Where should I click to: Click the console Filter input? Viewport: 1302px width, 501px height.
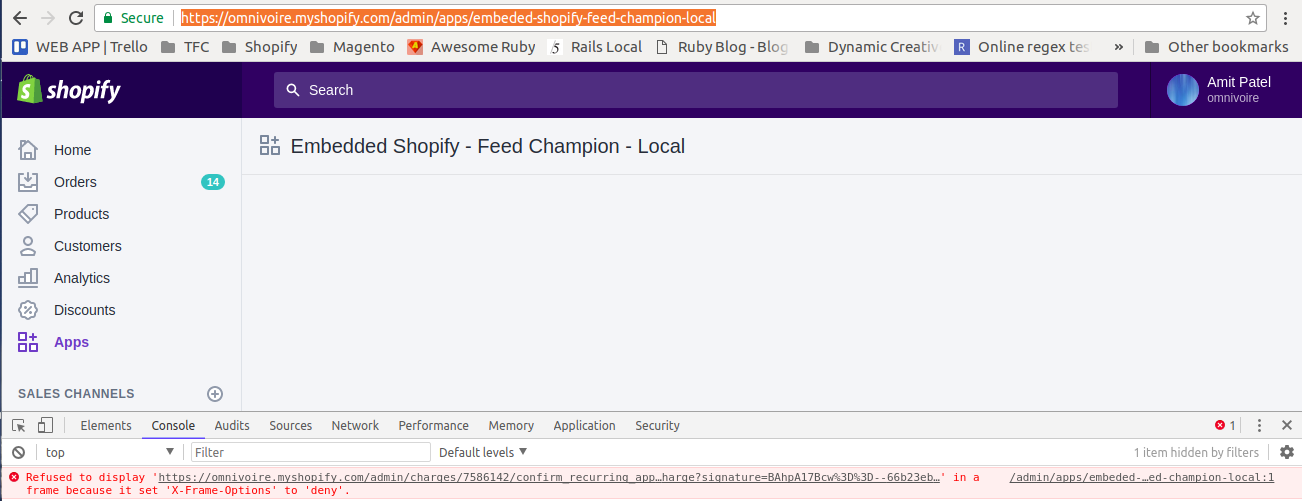click(x=311, y=452)
